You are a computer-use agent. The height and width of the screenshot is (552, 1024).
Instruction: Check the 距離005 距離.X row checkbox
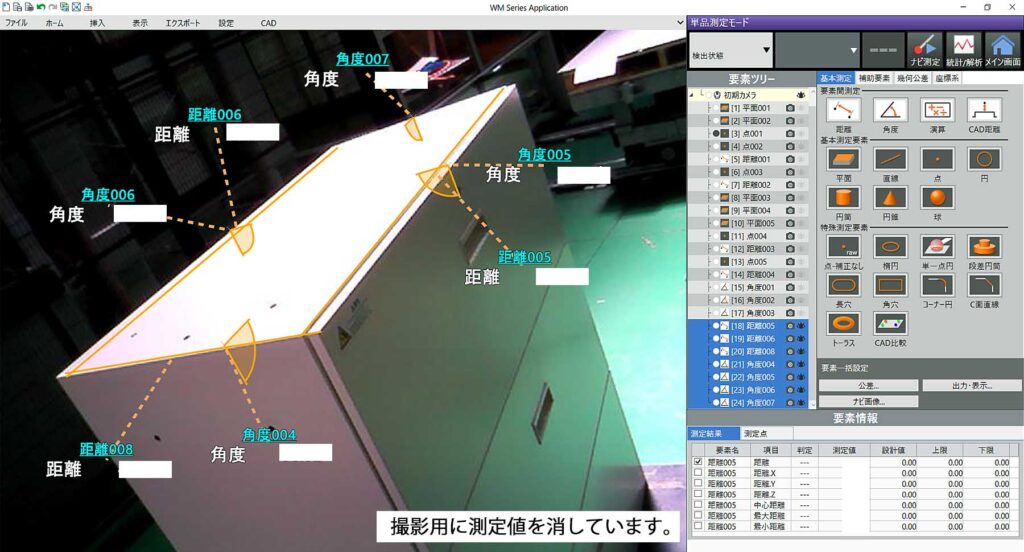(x=698, y=472)
